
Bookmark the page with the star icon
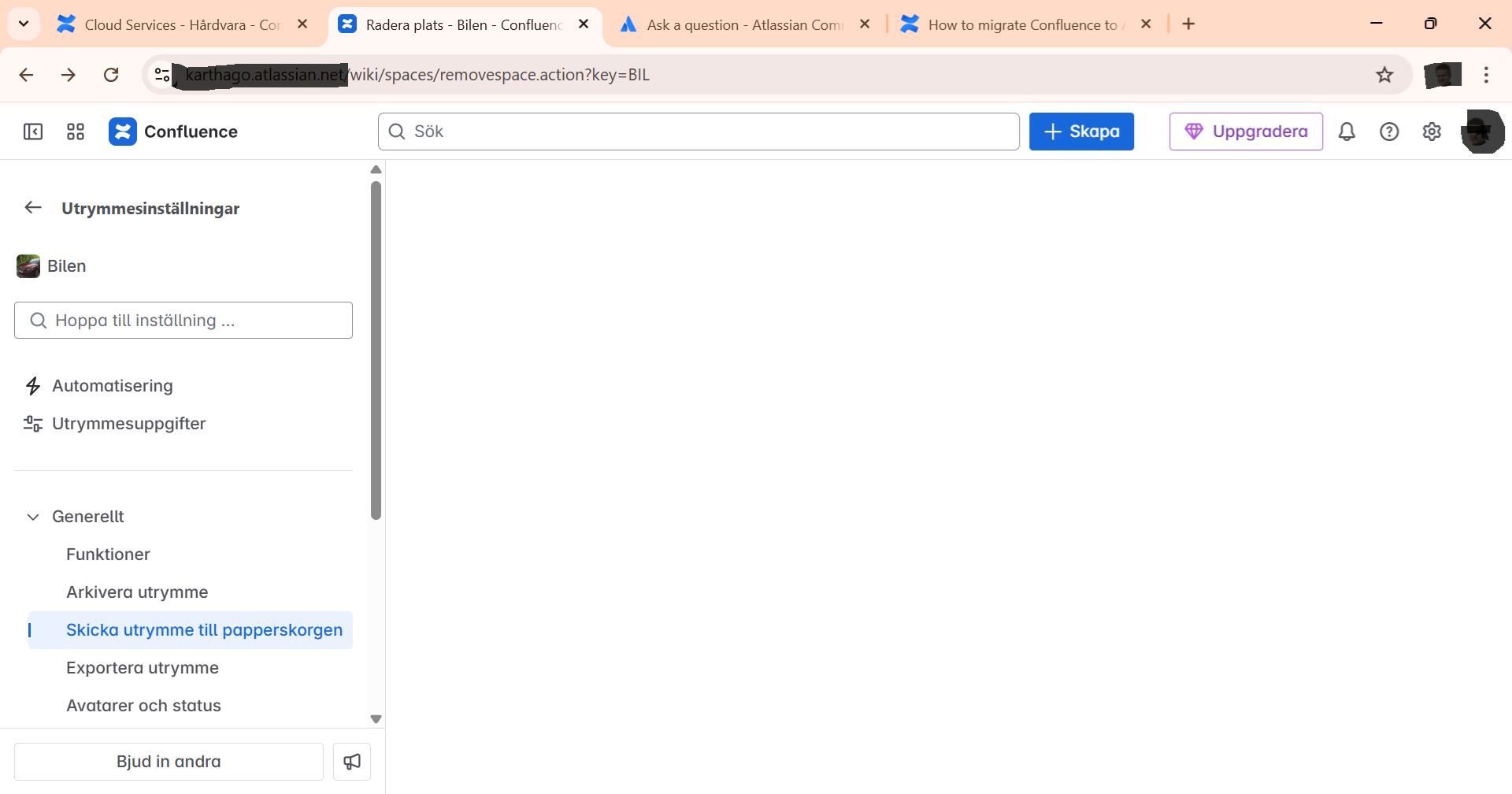point(1384,75)
